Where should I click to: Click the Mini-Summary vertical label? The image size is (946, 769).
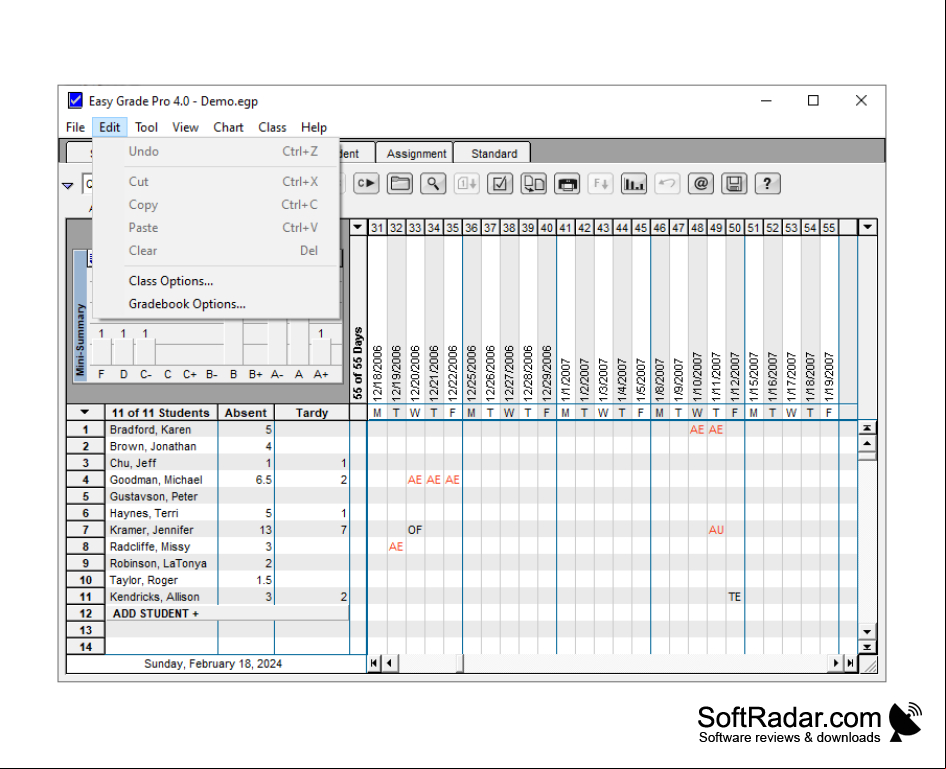tap(80, 340)
